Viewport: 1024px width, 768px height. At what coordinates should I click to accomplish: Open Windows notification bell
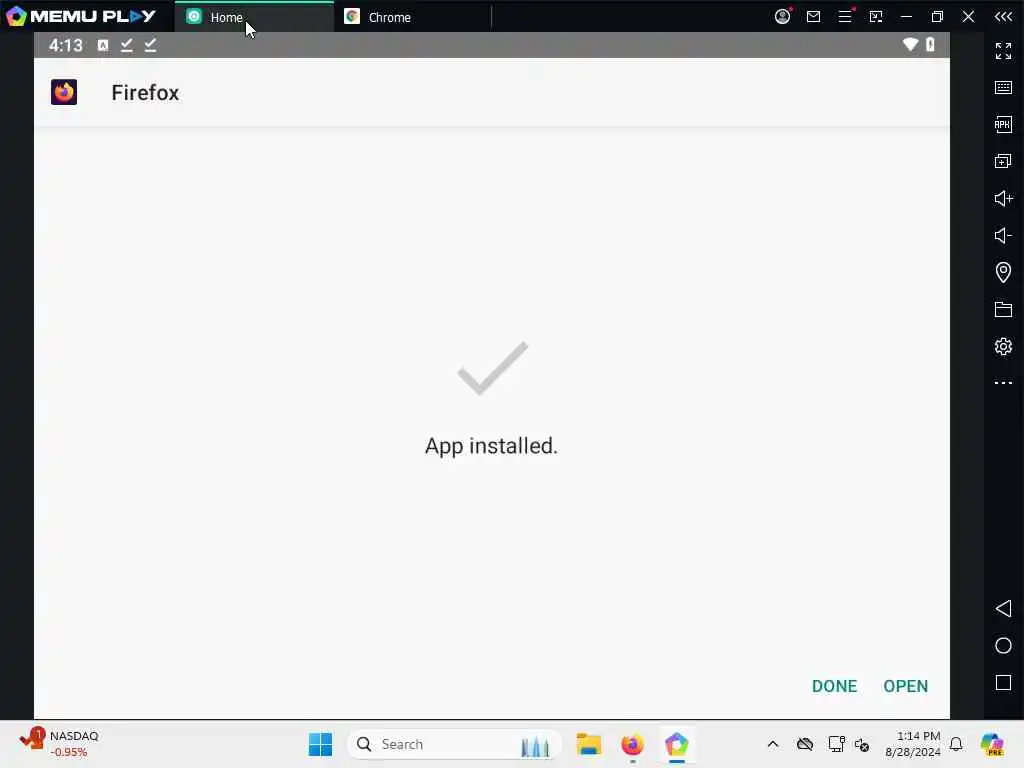956,744
